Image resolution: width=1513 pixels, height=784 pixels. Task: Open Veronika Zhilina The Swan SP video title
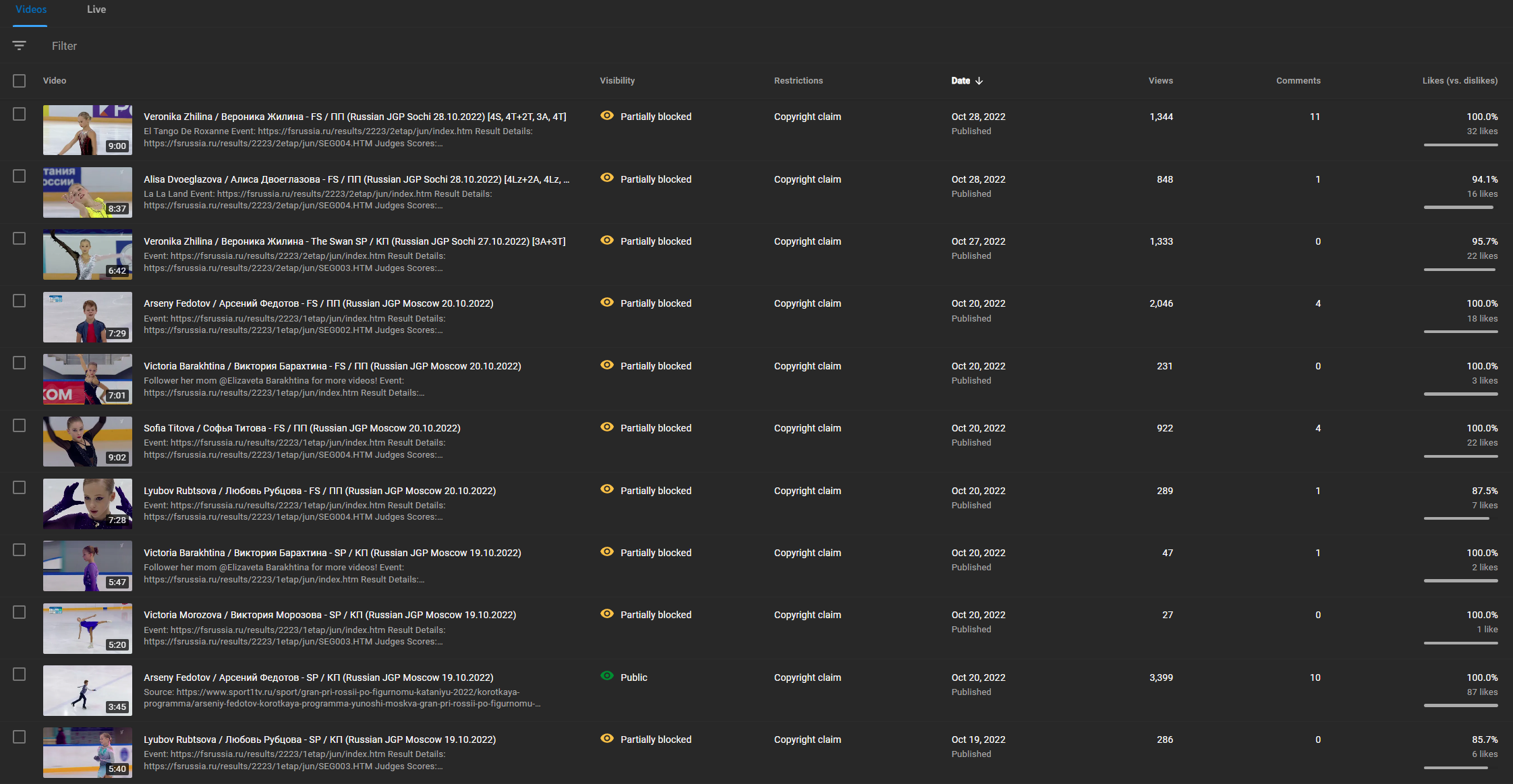pos(354,241)
